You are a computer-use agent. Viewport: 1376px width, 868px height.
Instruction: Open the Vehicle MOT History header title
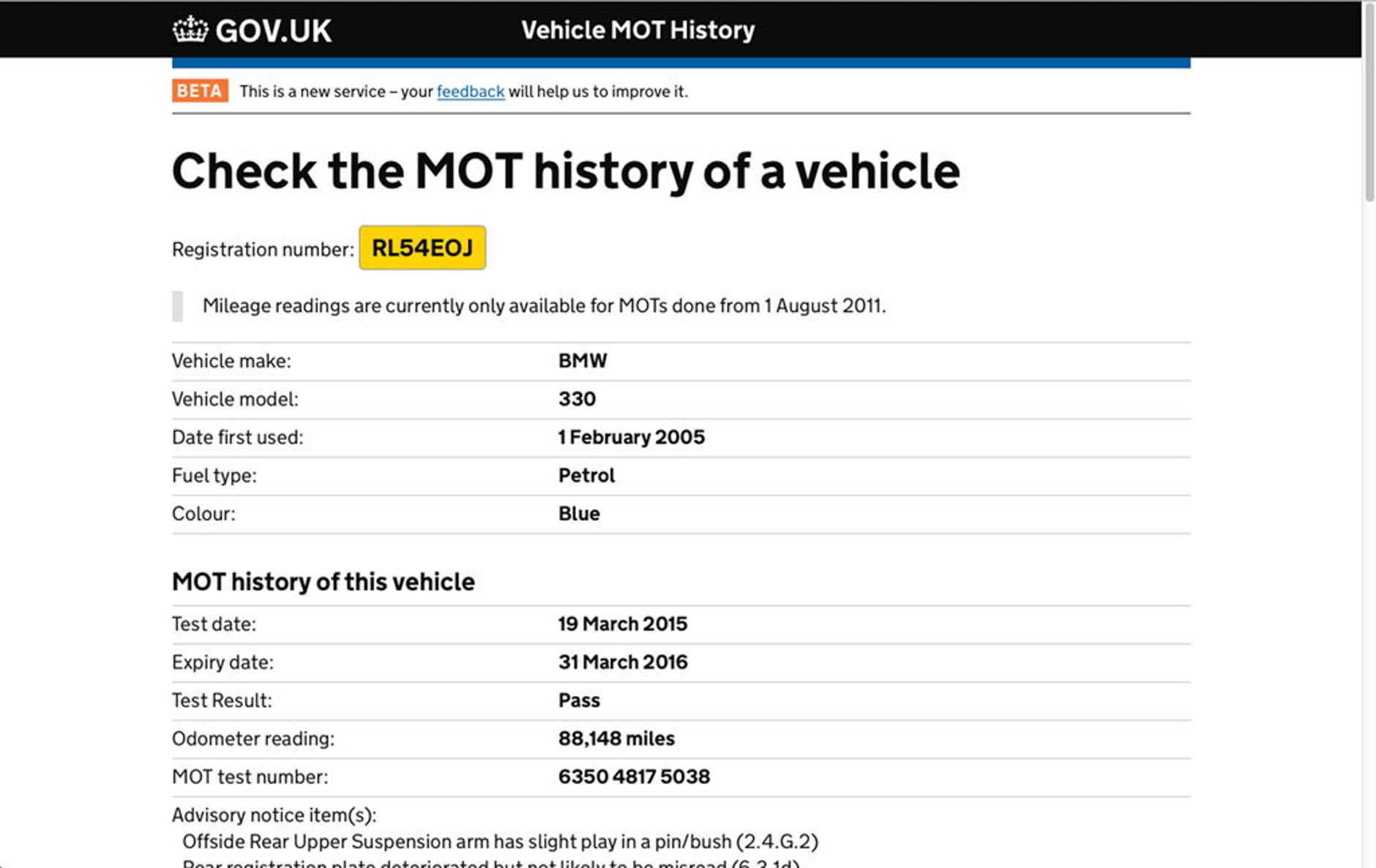(637, 30)
